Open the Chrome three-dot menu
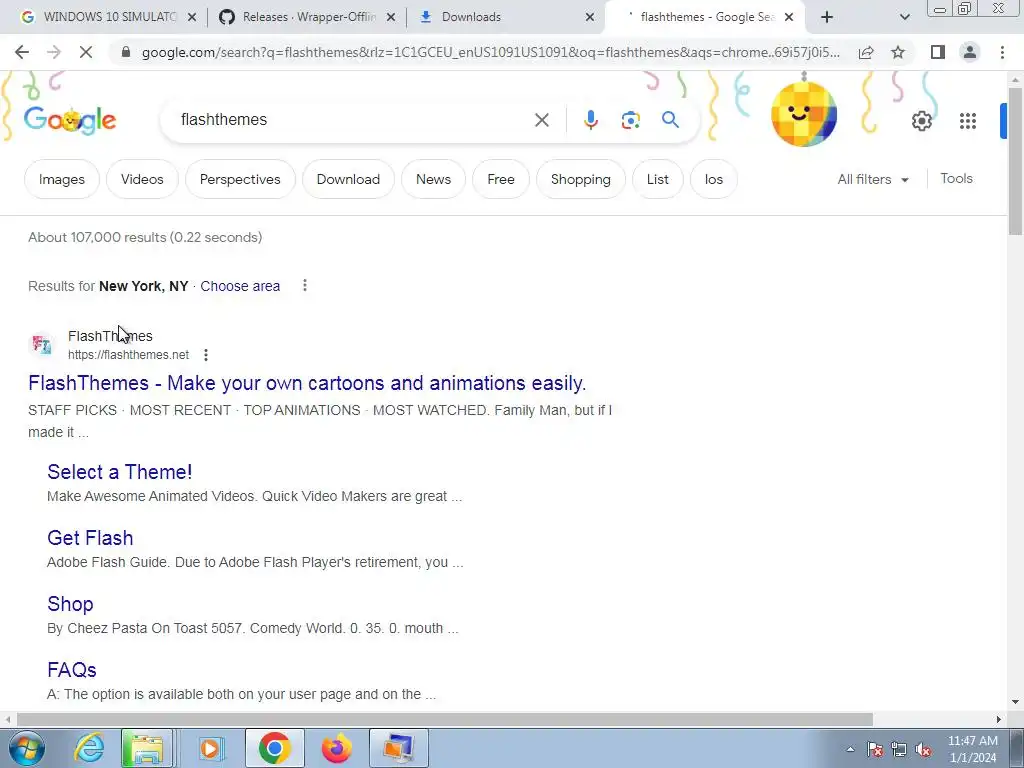The image size is (1024, 768). pyautogui.click(x=1002, y=52)
